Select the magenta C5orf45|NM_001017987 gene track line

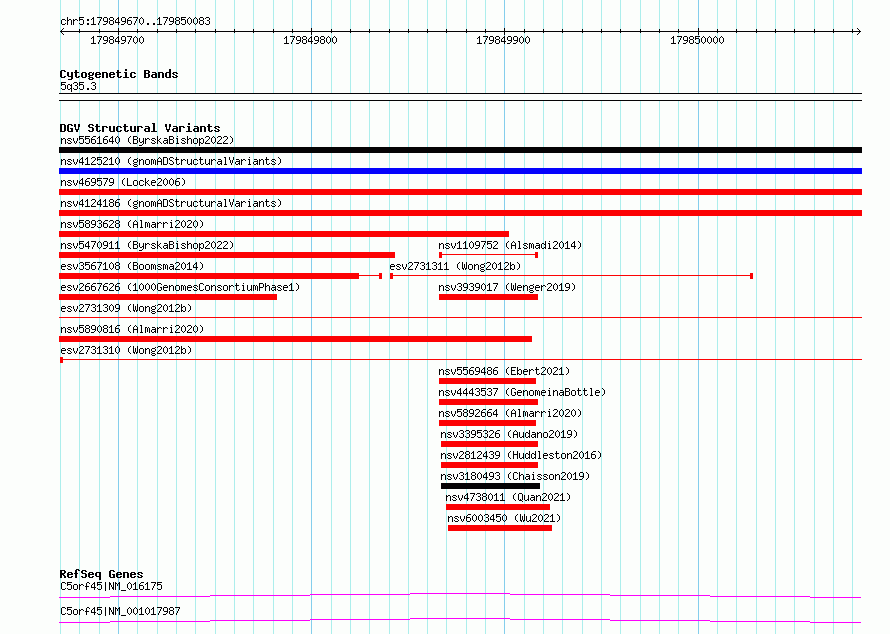coord(460,620)
